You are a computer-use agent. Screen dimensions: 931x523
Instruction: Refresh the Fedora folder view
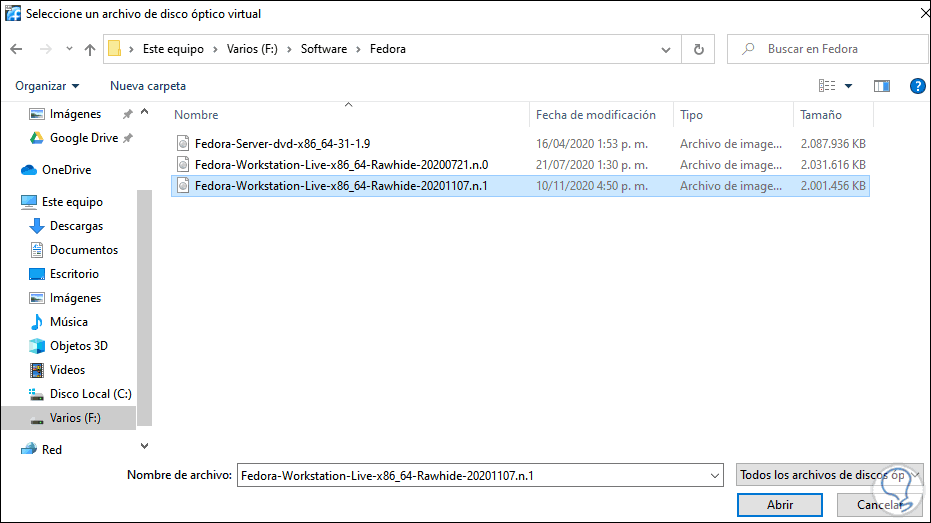[699, 49]
